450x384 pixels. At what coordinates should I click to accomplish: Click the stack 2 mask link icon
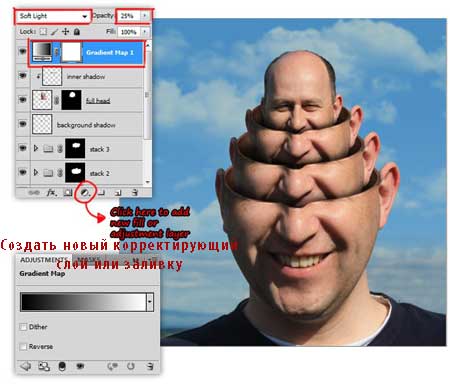[x=60, y=173]
